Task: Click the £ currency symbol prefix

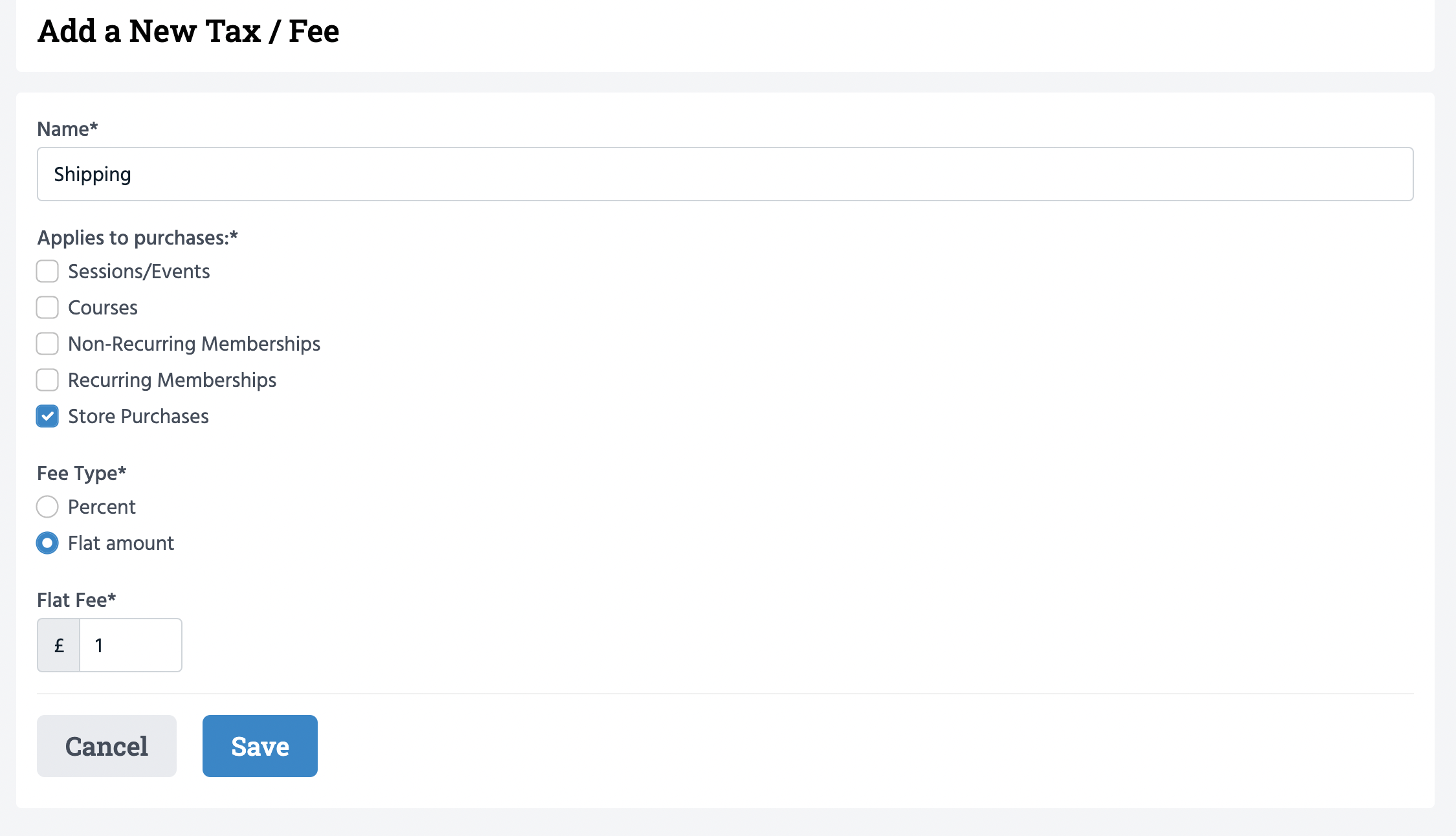Action: [x=59, y=646]
